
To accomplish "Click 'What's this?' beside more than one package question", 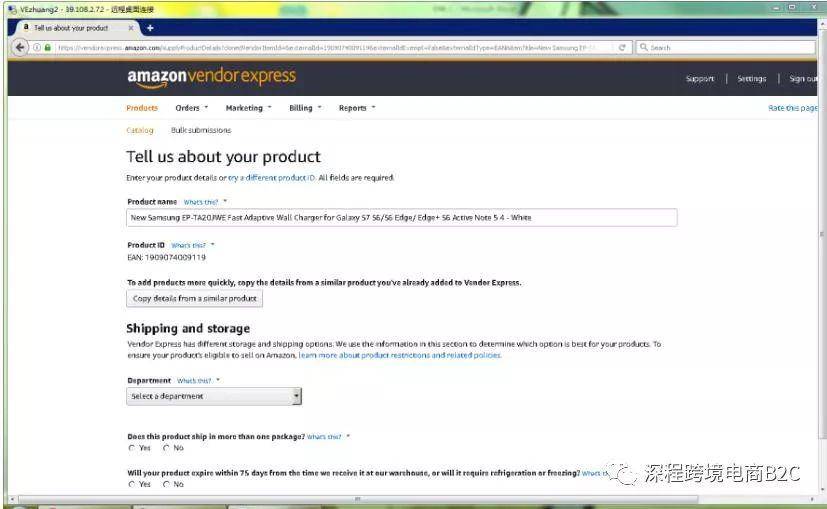I will 324,437.
